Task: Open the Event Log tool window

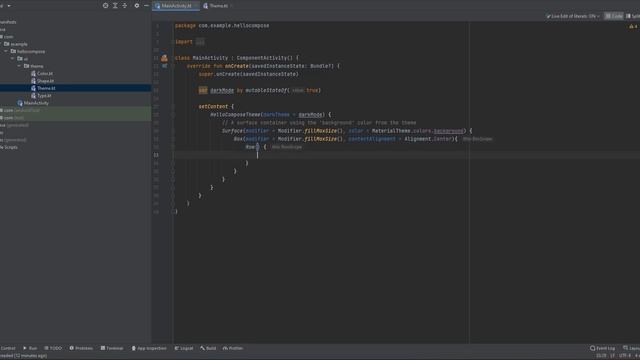Action: pyautogui.click(x=602, y=348)
